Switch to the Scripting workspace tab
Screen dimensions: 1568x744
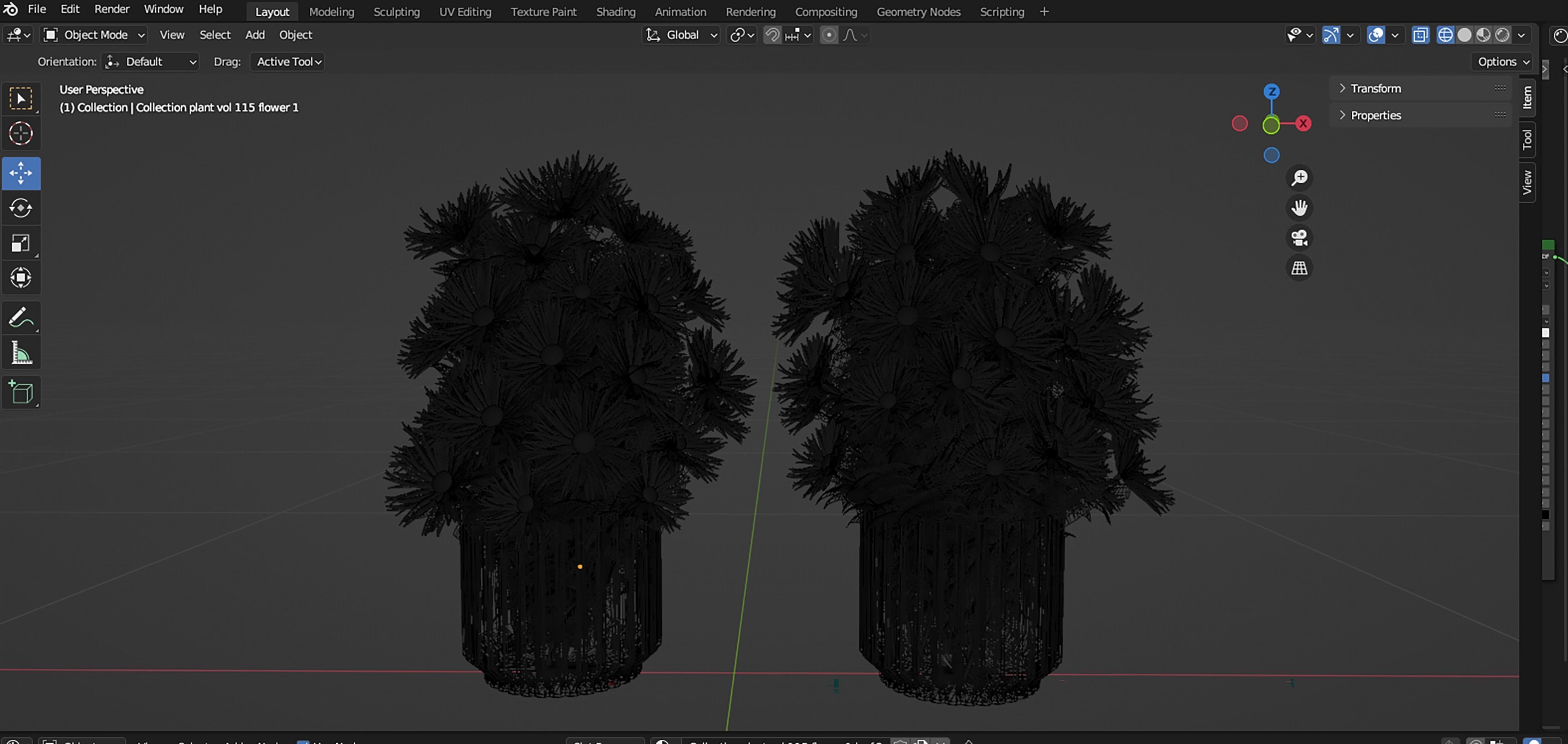coord(1001,12)
